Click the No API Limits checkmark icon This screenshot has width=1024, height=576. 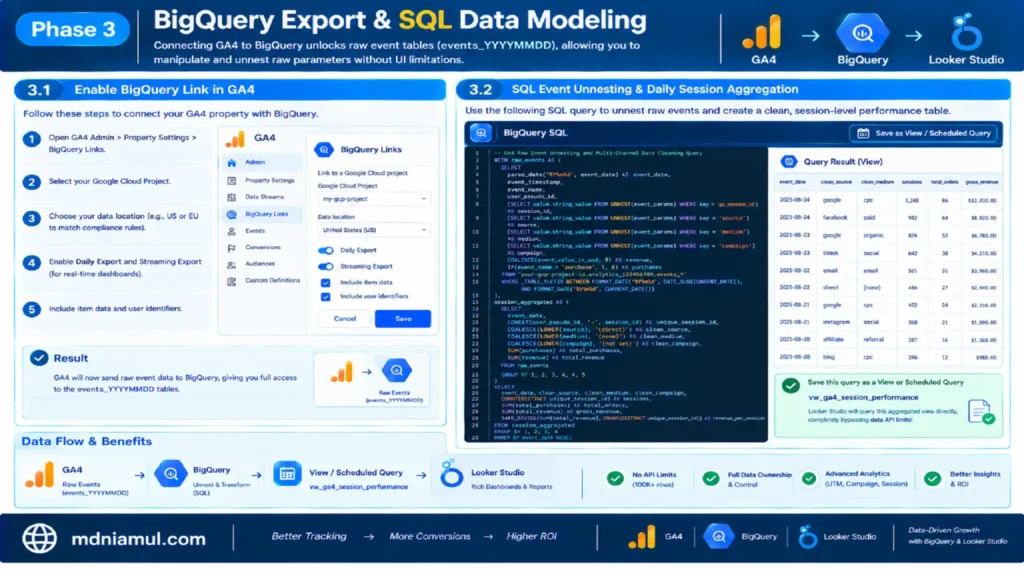(x=615, y=479)
